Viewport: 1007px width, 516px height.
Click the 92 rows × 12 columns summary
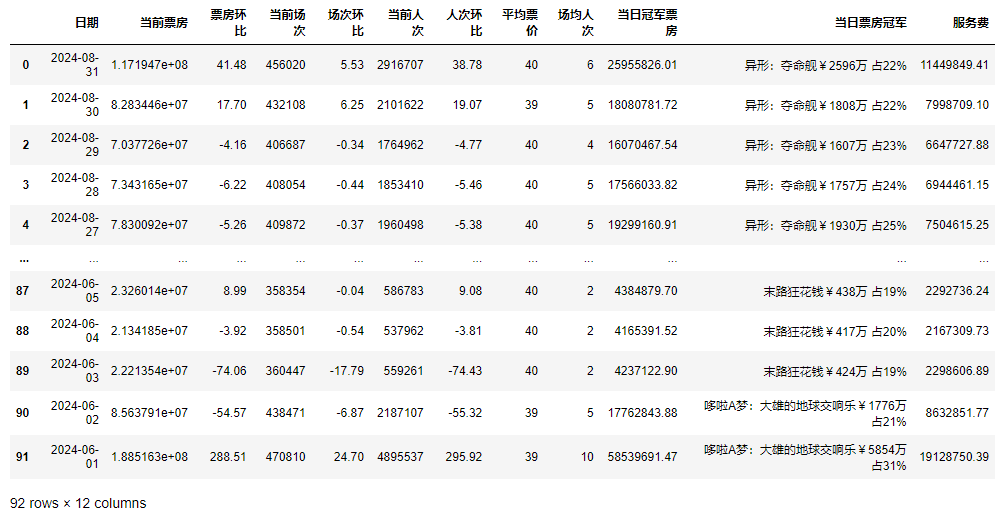[x=78, y=503]
